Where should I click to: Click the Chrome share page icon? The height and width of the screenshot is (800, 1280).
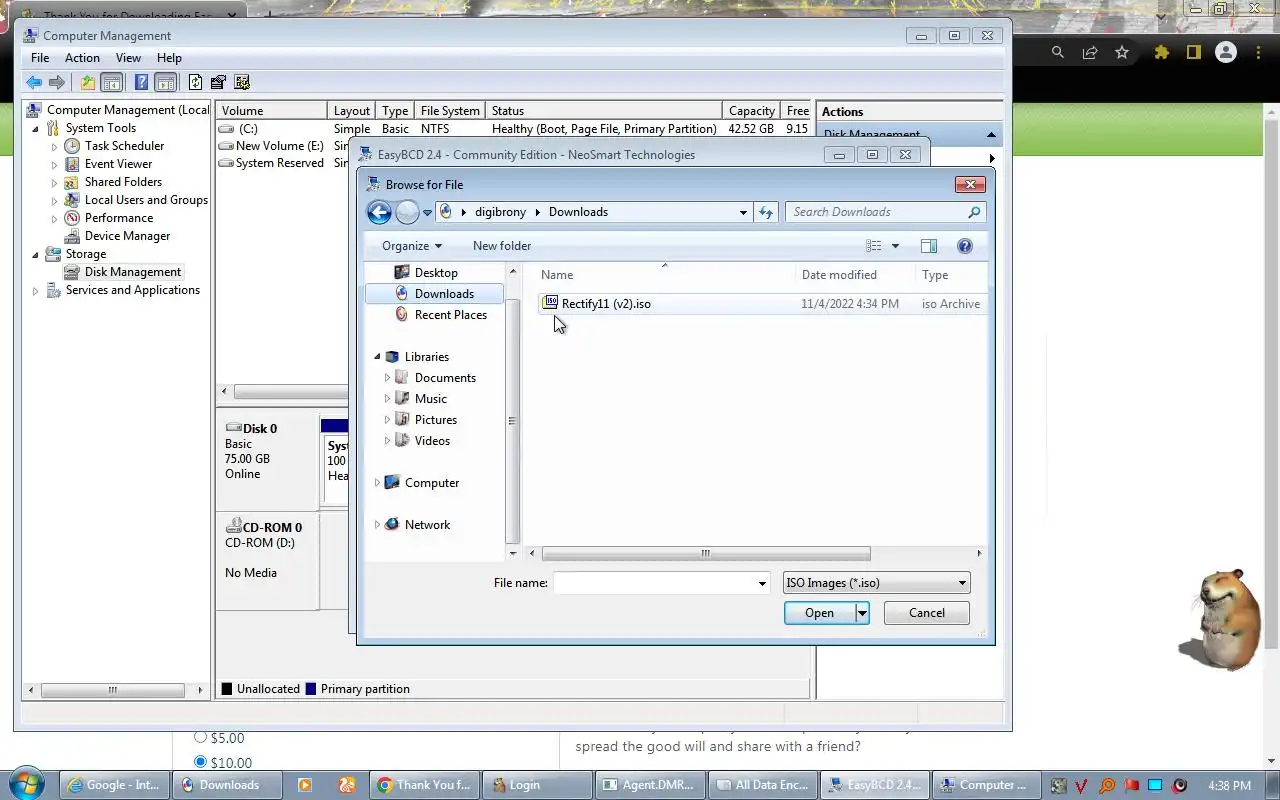point(1090,53)
